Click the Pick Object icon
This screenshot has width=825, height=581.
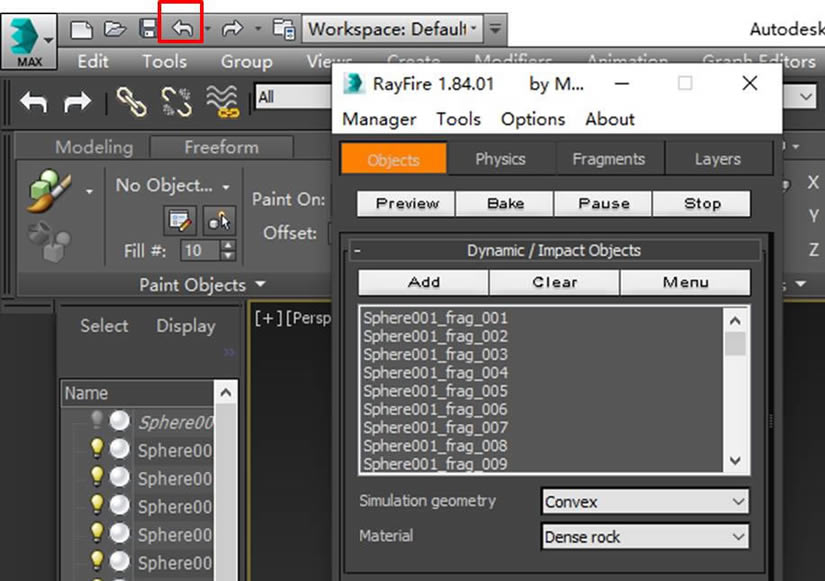(219, 220)
